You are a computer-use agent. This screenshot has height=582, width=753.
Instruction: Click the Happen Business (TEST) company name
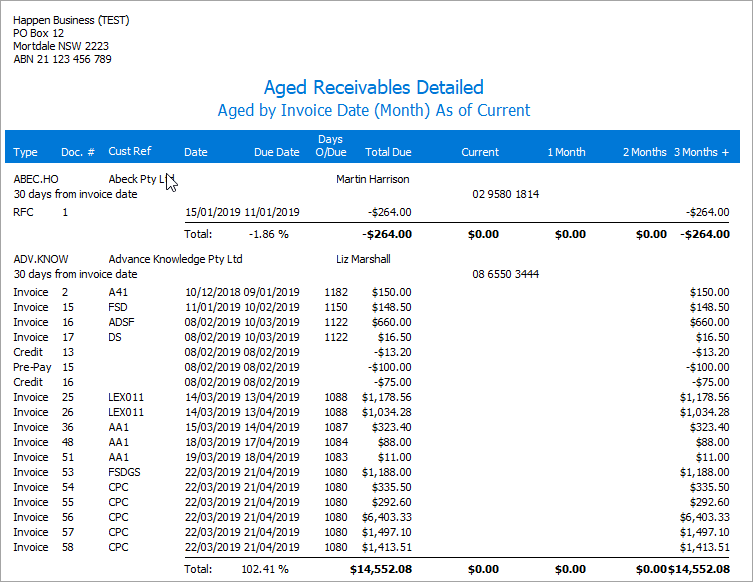pyautogui.click(x=71, y=20)
